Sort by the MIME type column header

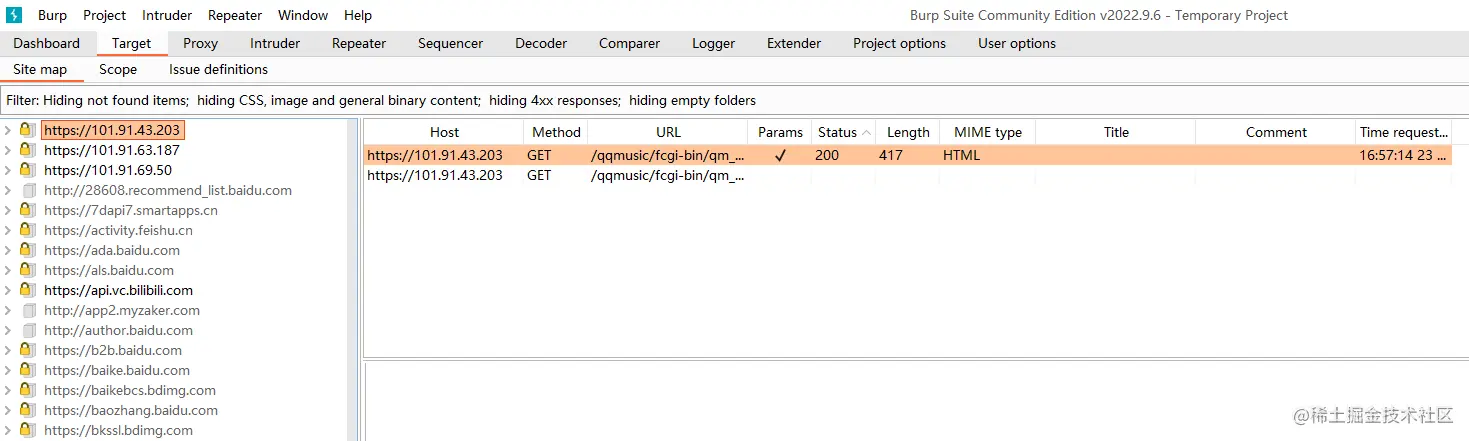(988, 132)
